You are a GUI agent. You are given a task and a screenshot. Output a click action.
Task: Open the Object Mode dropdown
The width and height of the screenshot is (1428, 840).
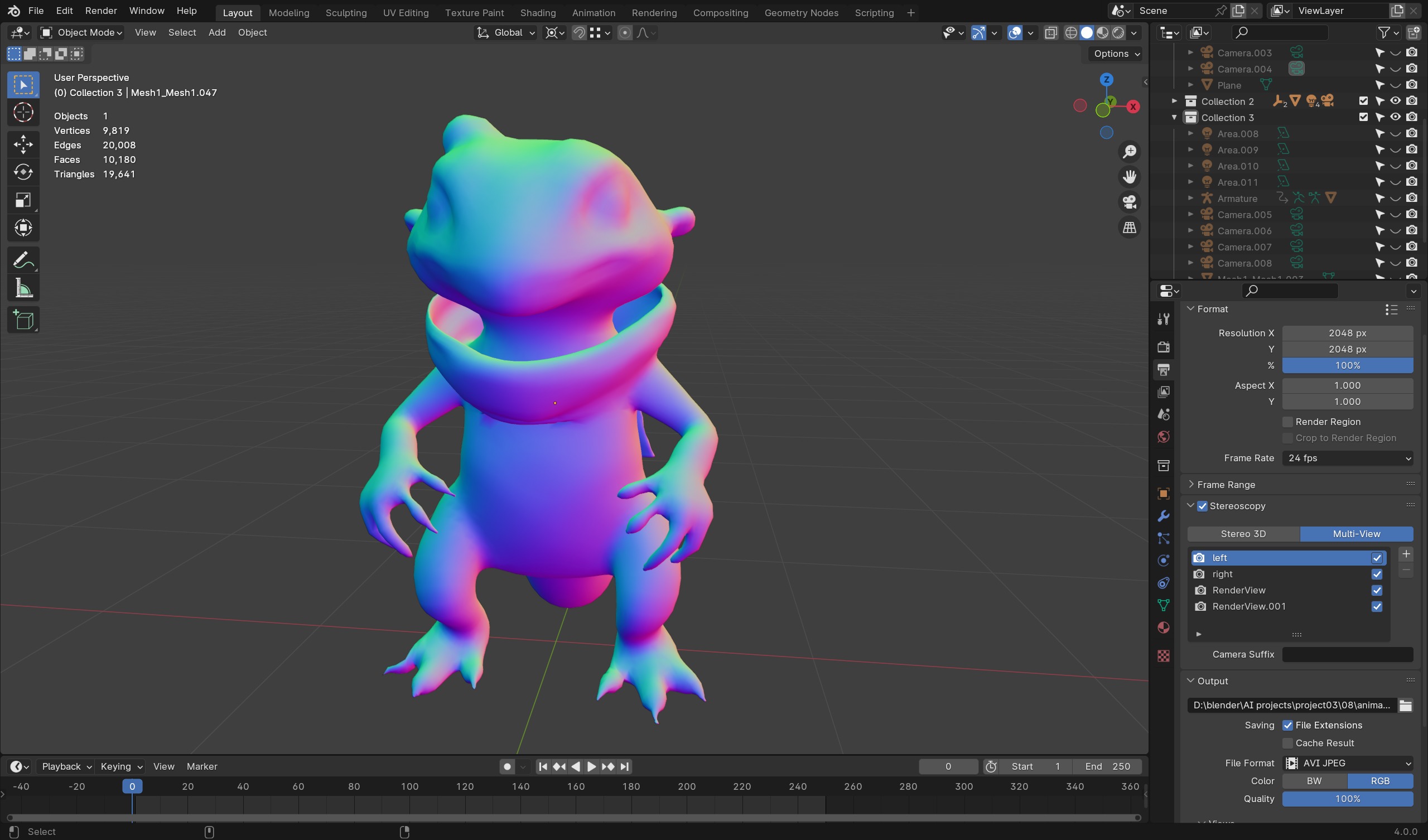81,33
